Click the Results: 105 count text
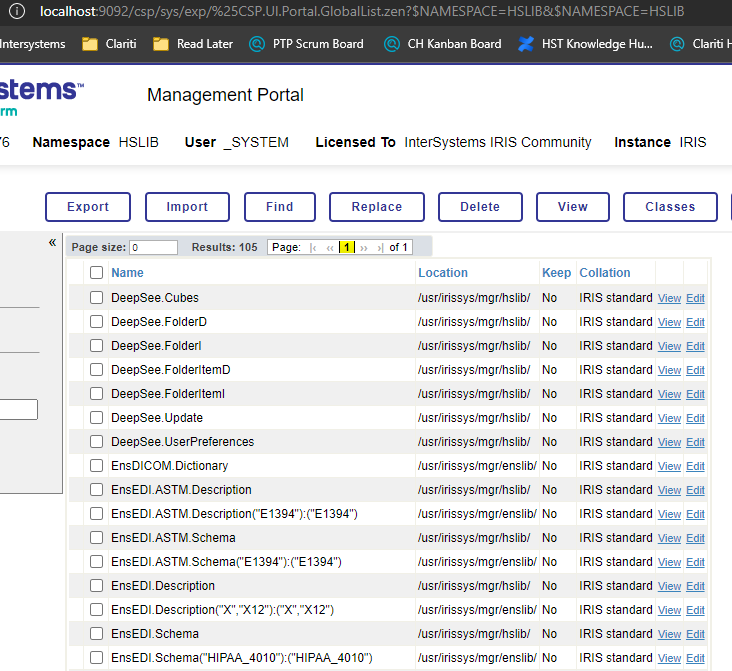 225,247
